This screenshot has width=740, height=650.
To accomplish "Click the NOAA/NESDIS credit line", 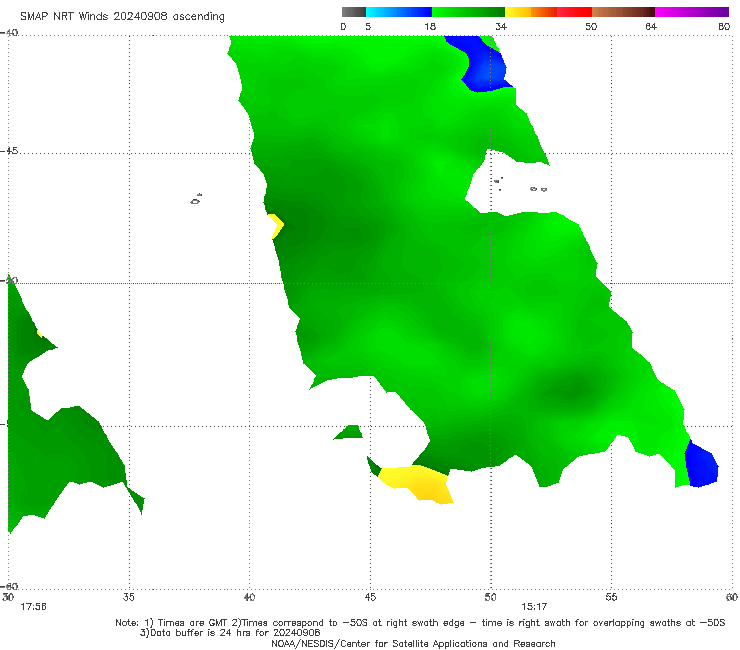I will [x=413, y=643].
